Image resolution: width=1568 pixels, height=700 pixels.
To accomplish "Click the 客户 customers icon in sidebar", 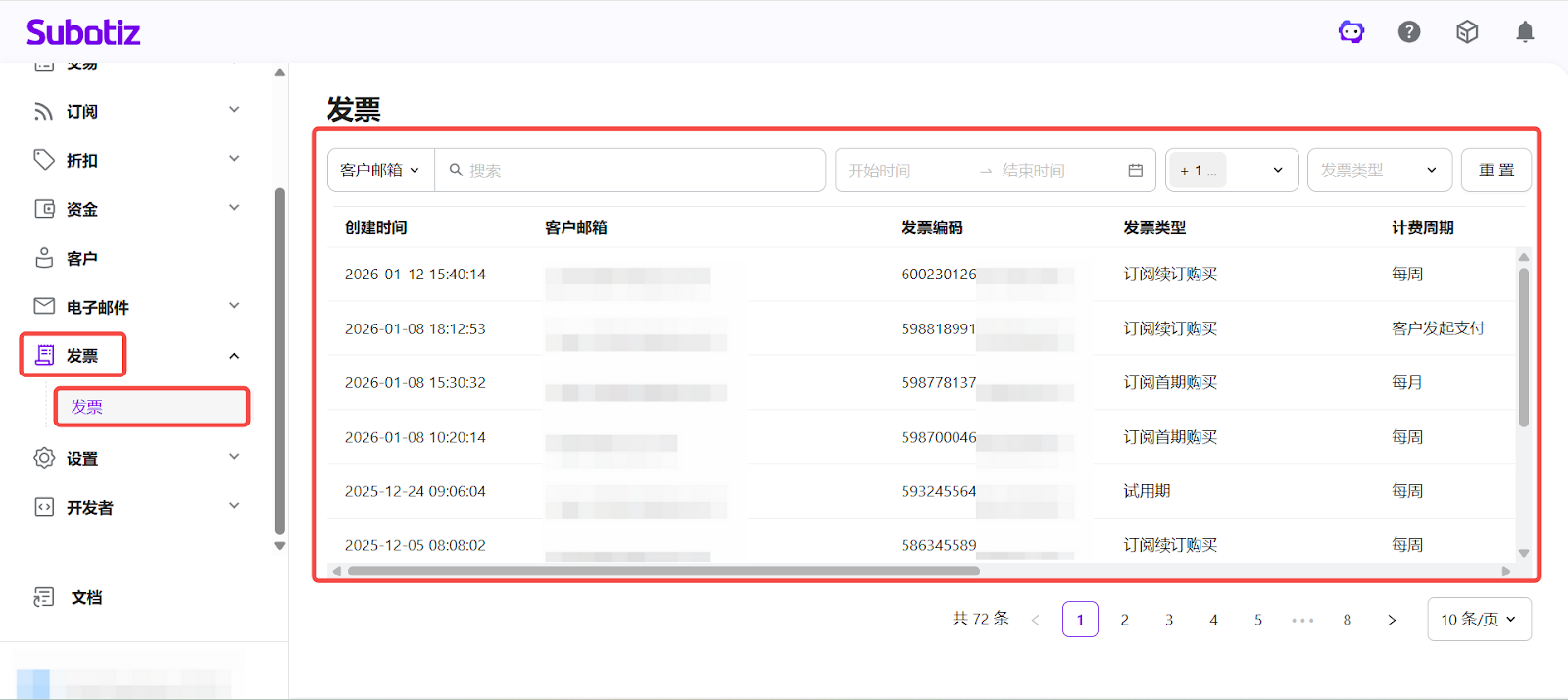I will pos(44,258).
